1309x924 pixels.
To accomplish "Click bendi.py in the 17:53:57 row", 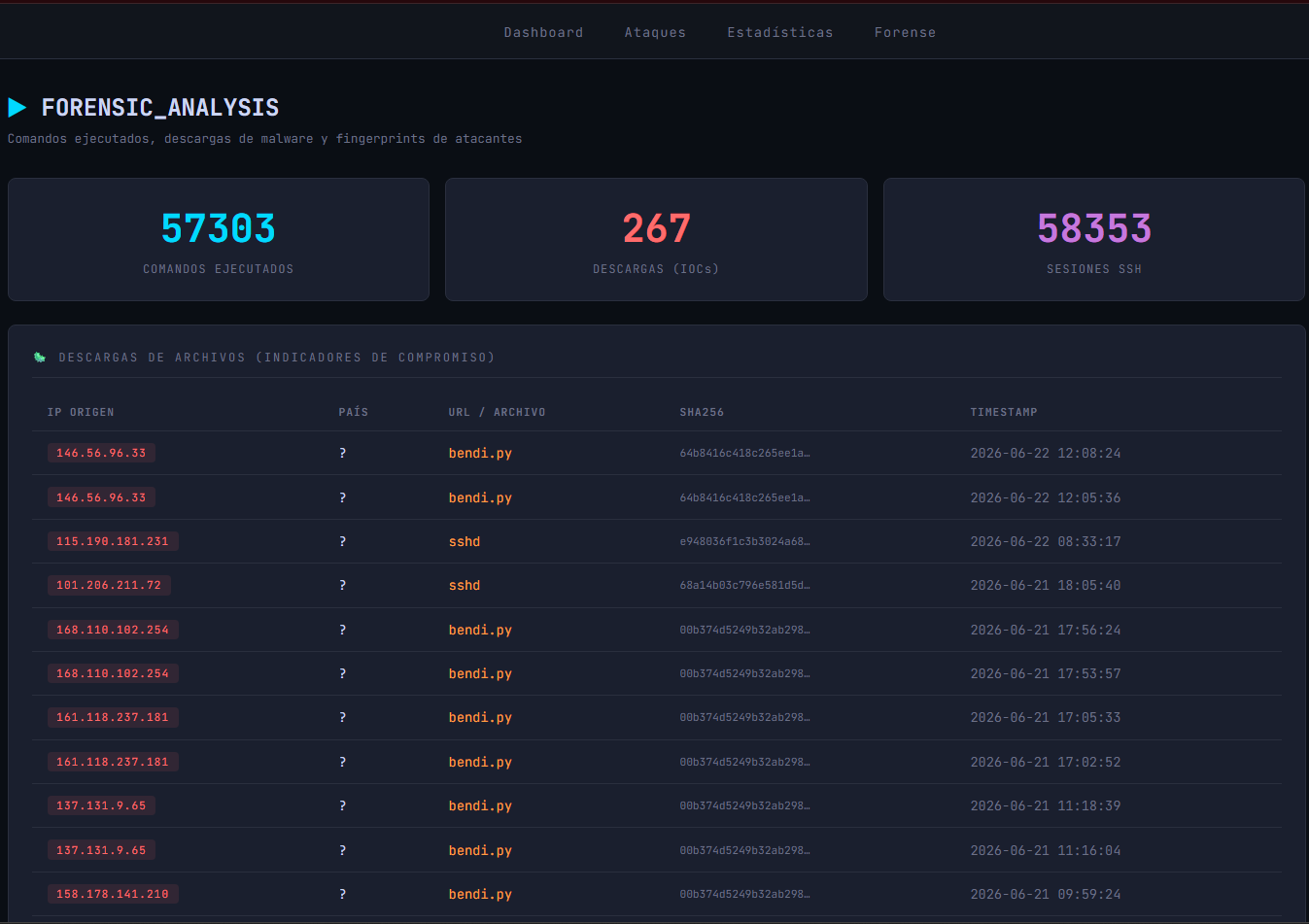I will tap(480, 673).
